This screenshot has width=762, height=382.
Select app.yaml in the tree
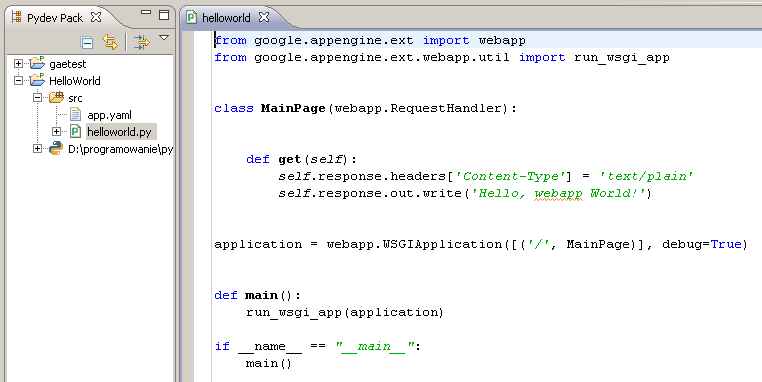(109, 115)
